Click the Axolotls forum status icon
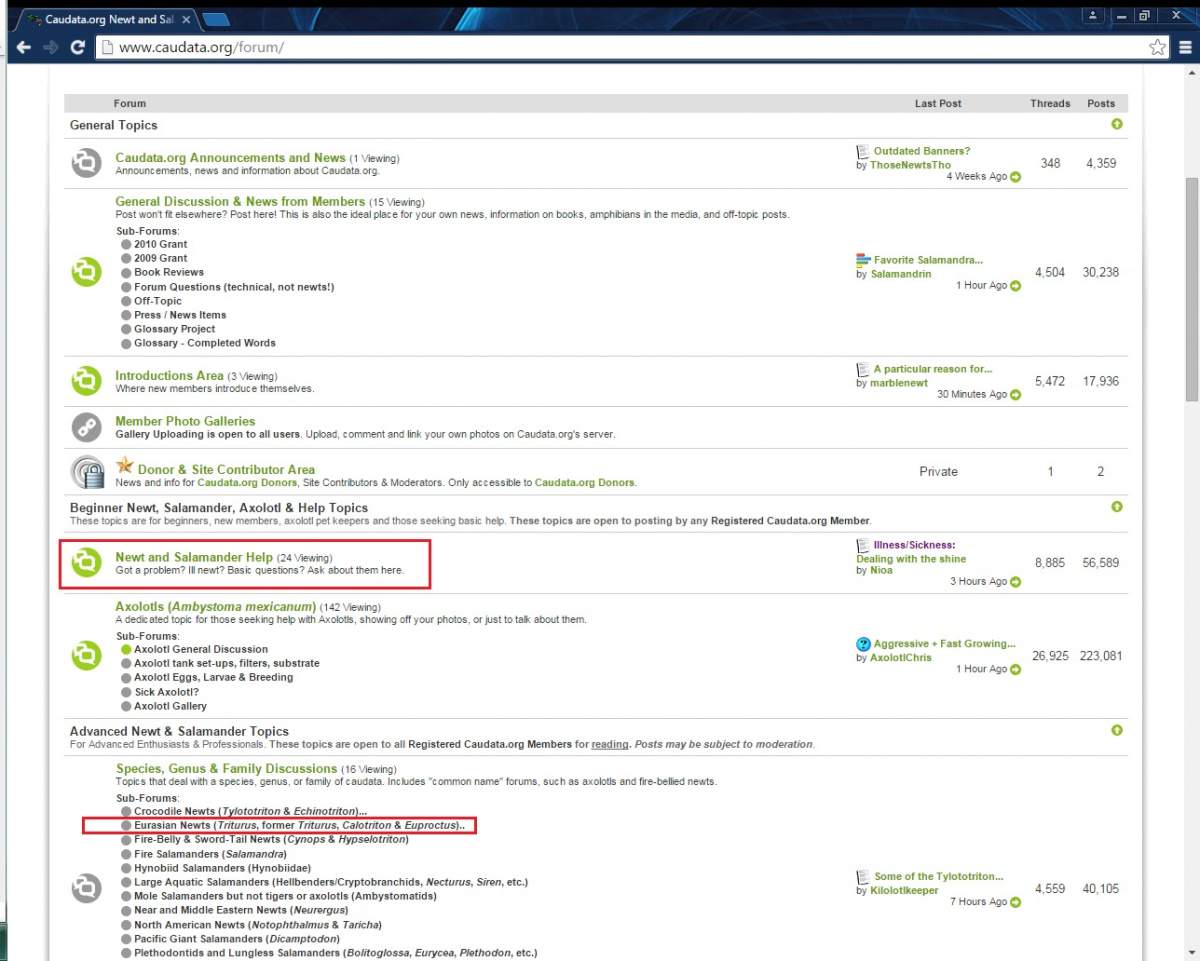This screenshot has height=961, width=1200. click(87, 656)
